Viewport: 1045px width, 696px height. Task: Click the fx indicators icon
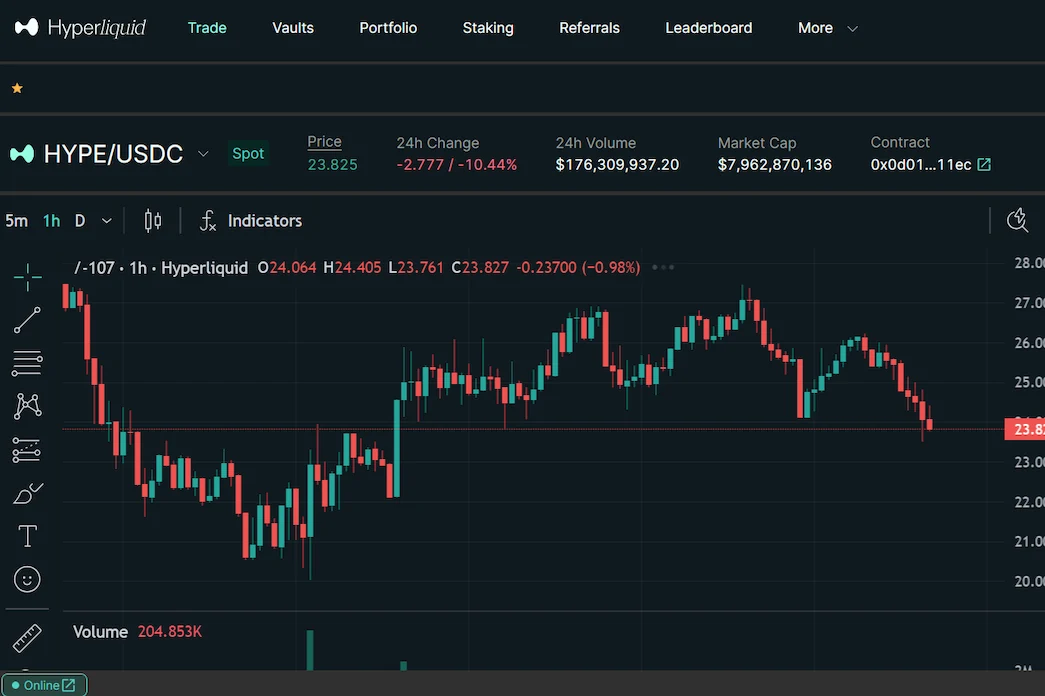(x=208, y=221)
